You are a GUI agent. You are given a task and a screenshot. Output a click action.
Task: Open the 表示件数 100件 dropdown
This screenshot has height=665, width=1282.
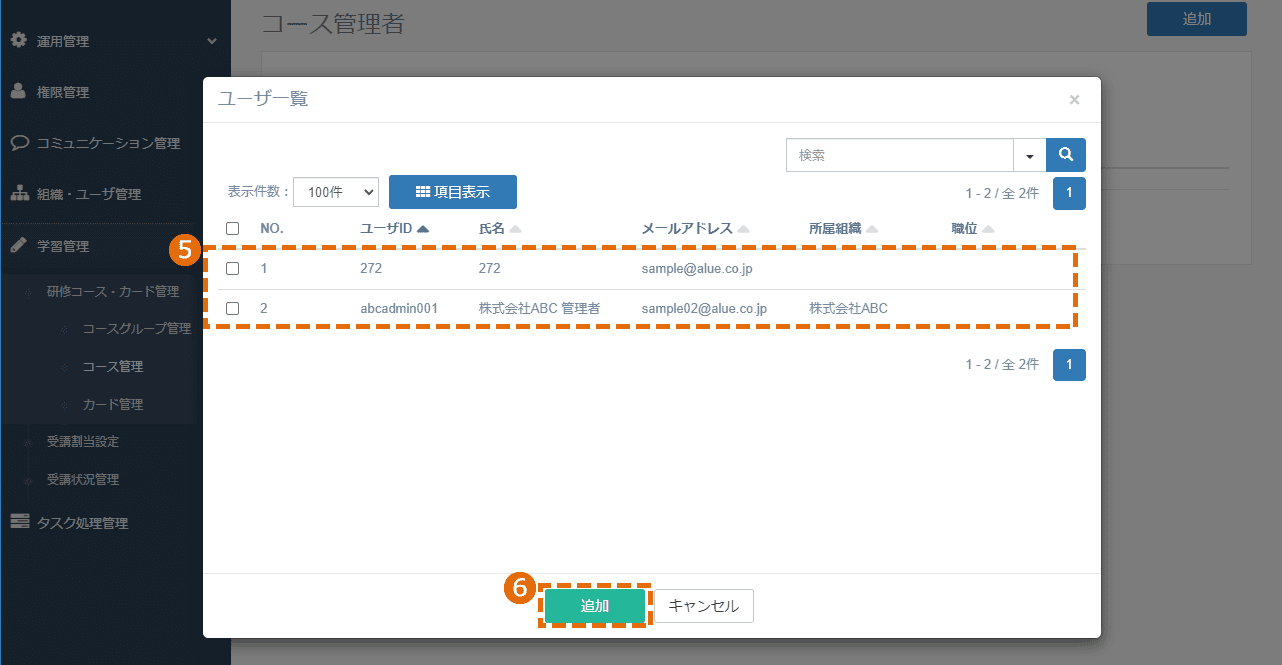[x=336, y=192]
